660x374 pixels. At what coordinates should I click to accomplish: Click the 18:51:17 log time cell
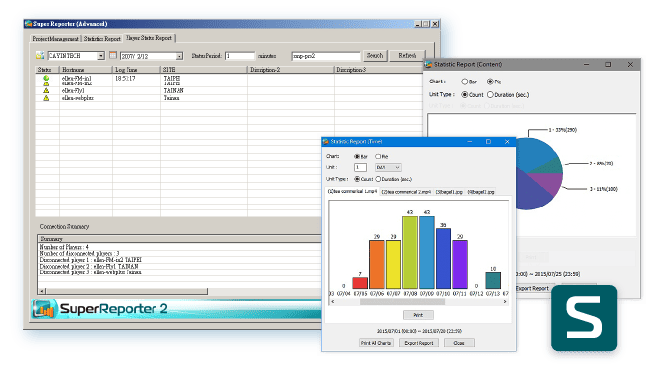tap(125, 79)
